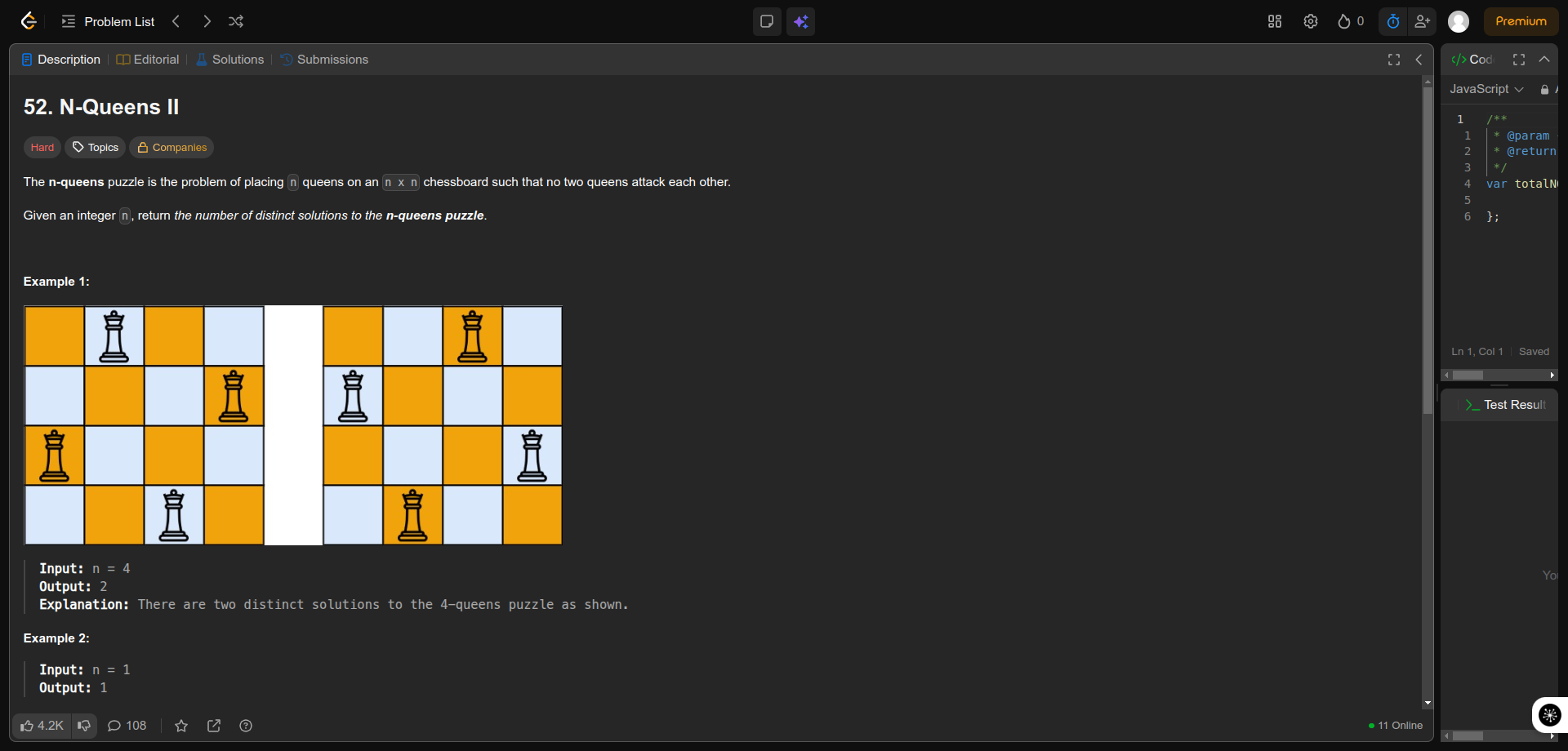
Task: Click the LeetCode logo icon
Action: tap(29, 21)
